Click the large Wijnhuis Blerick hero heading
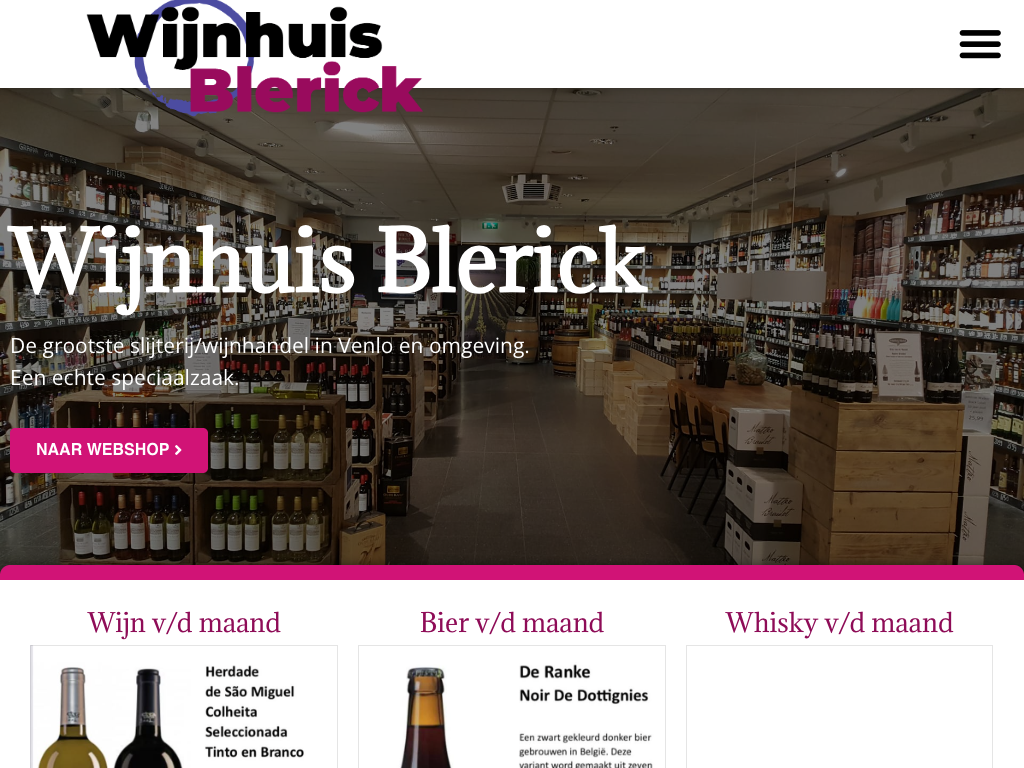This screenshot has height=768, width=1024. point(328,261)
